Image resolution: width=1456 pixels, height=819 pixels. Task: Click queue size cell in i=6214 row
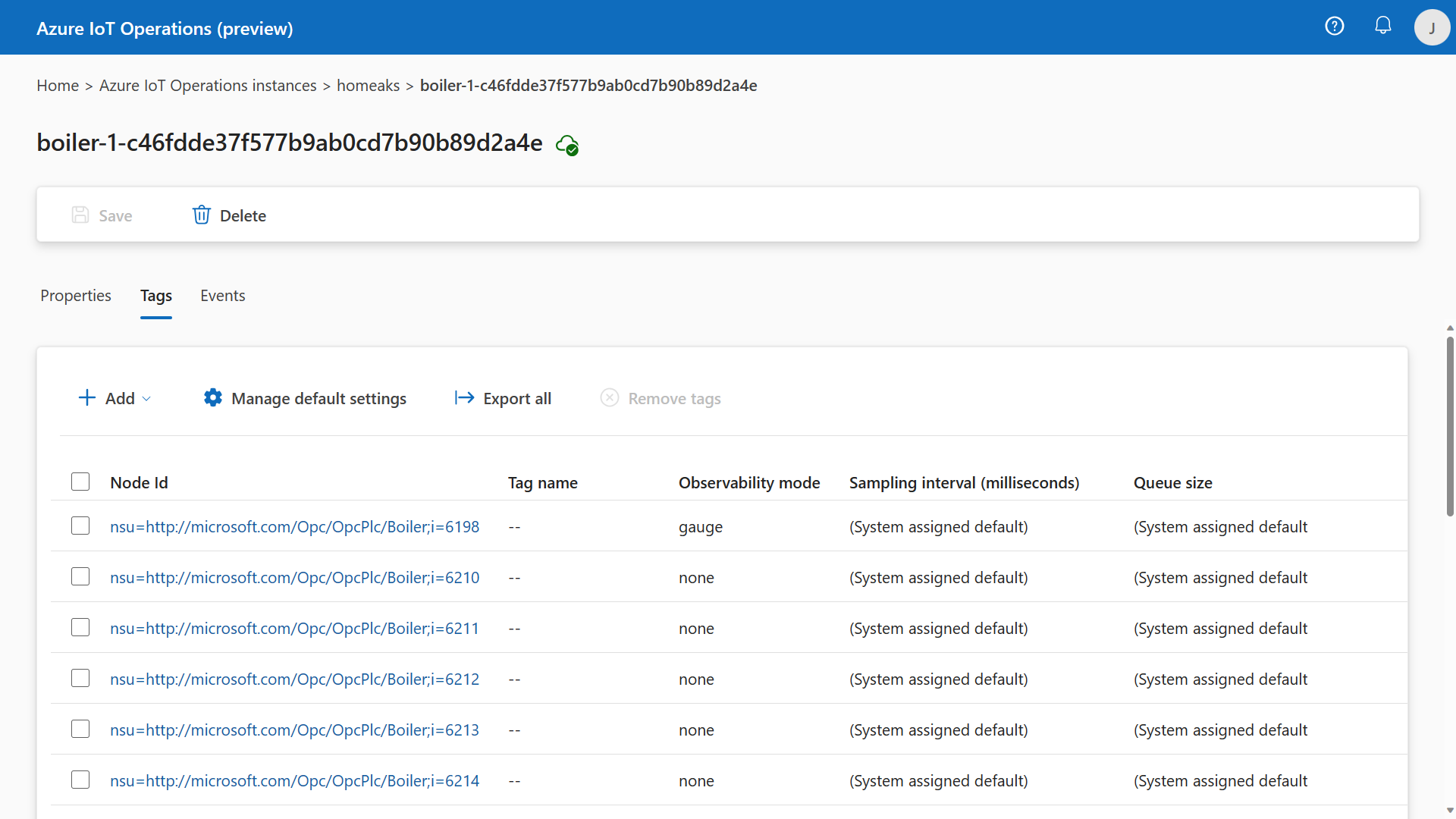(x=1220, y=781)
